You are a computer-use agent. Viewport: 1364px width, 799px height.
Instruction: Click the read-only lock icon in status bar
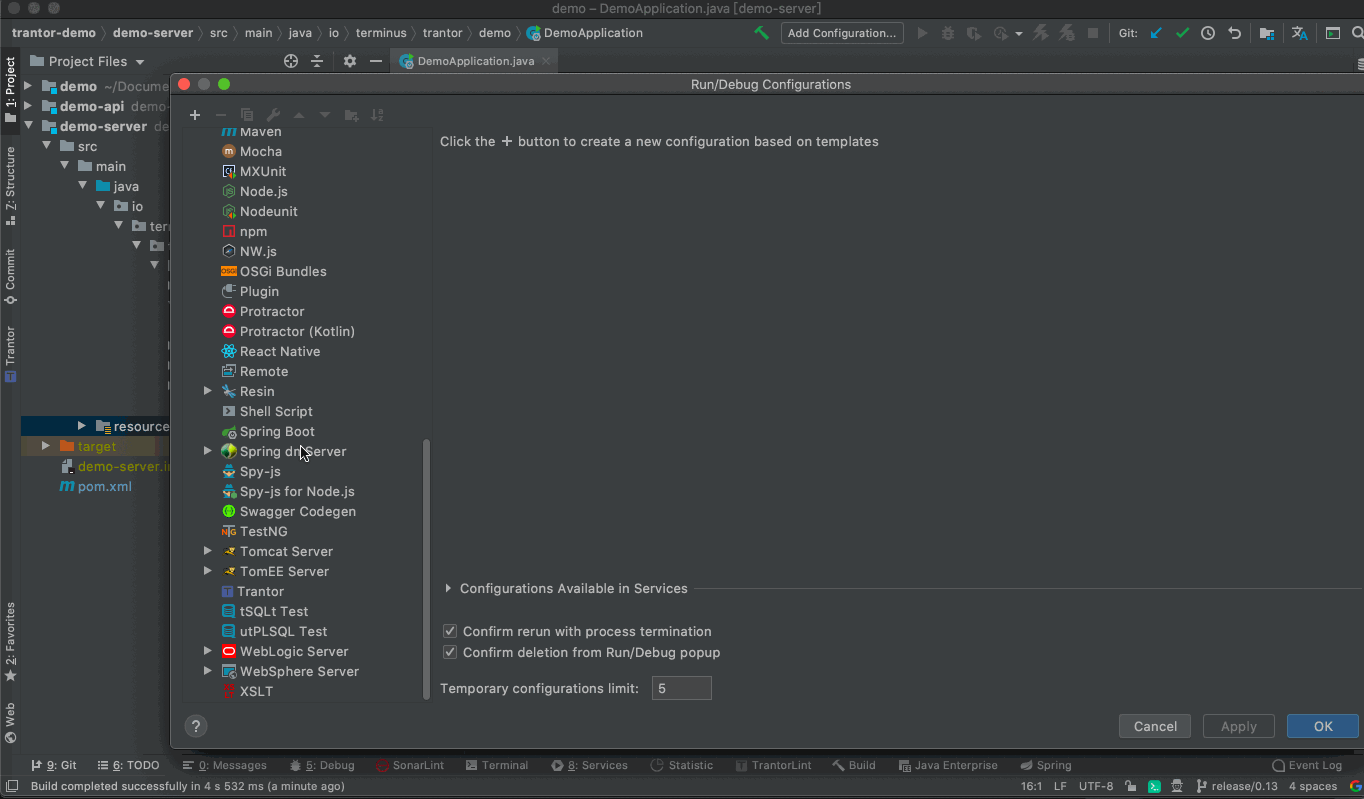(1130, 786)
